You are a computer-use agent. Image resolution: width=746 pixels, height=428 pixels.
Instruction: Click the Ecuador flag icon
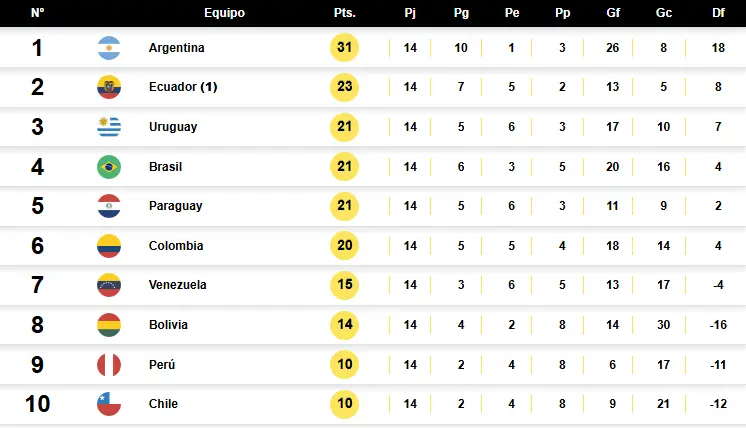(x=109, y=87)
